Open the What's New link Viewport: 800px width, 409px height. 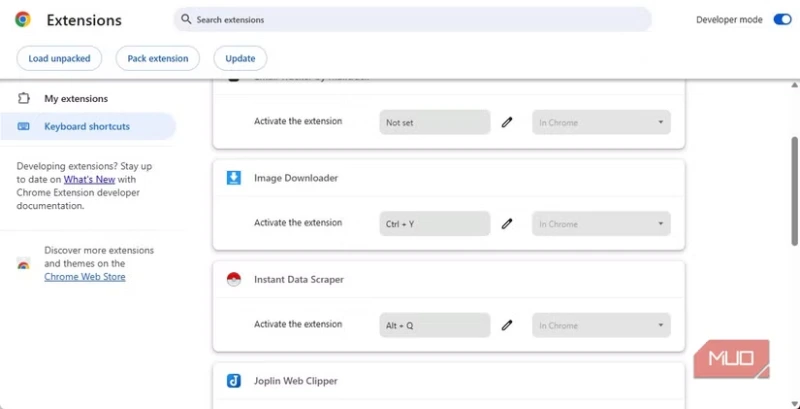pyautogui.click(x=86, y=178)
